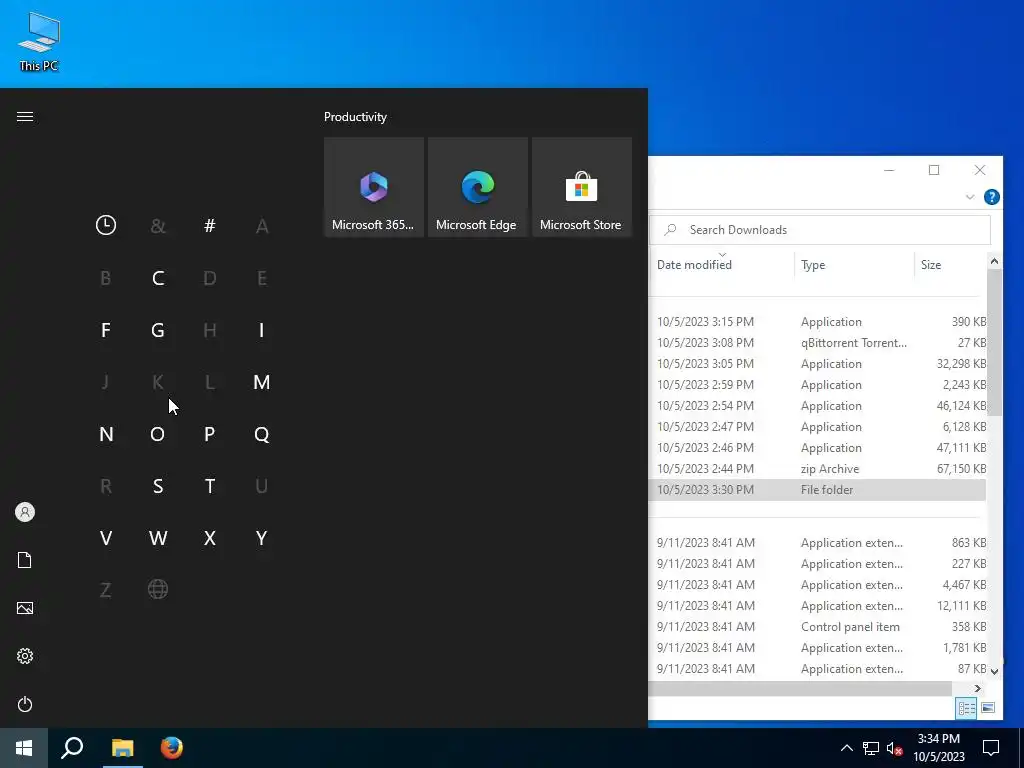The height and width of the screenshot is (768, 1024).
Task: Select the row dated 10/5/2023 2:47 PM
Action: point(818,427)
